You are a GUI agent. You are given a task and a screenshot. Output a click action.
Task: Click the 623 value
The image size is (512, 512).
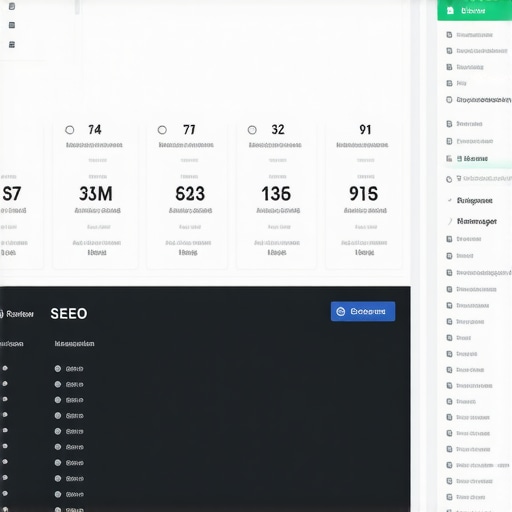(x=190, y=194)
